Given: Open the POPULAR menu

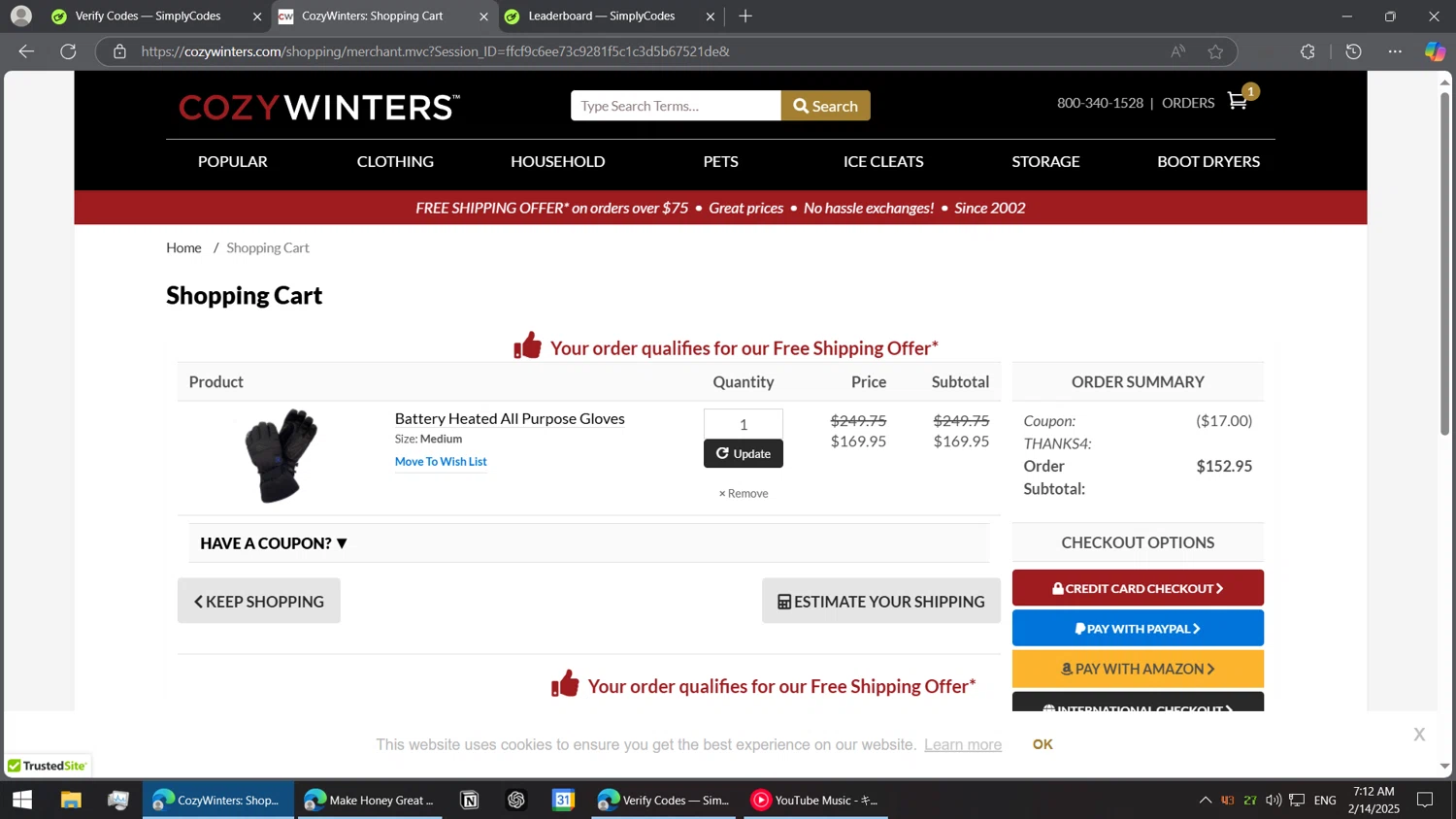Looking at the screenshot, I should (233, 162).
